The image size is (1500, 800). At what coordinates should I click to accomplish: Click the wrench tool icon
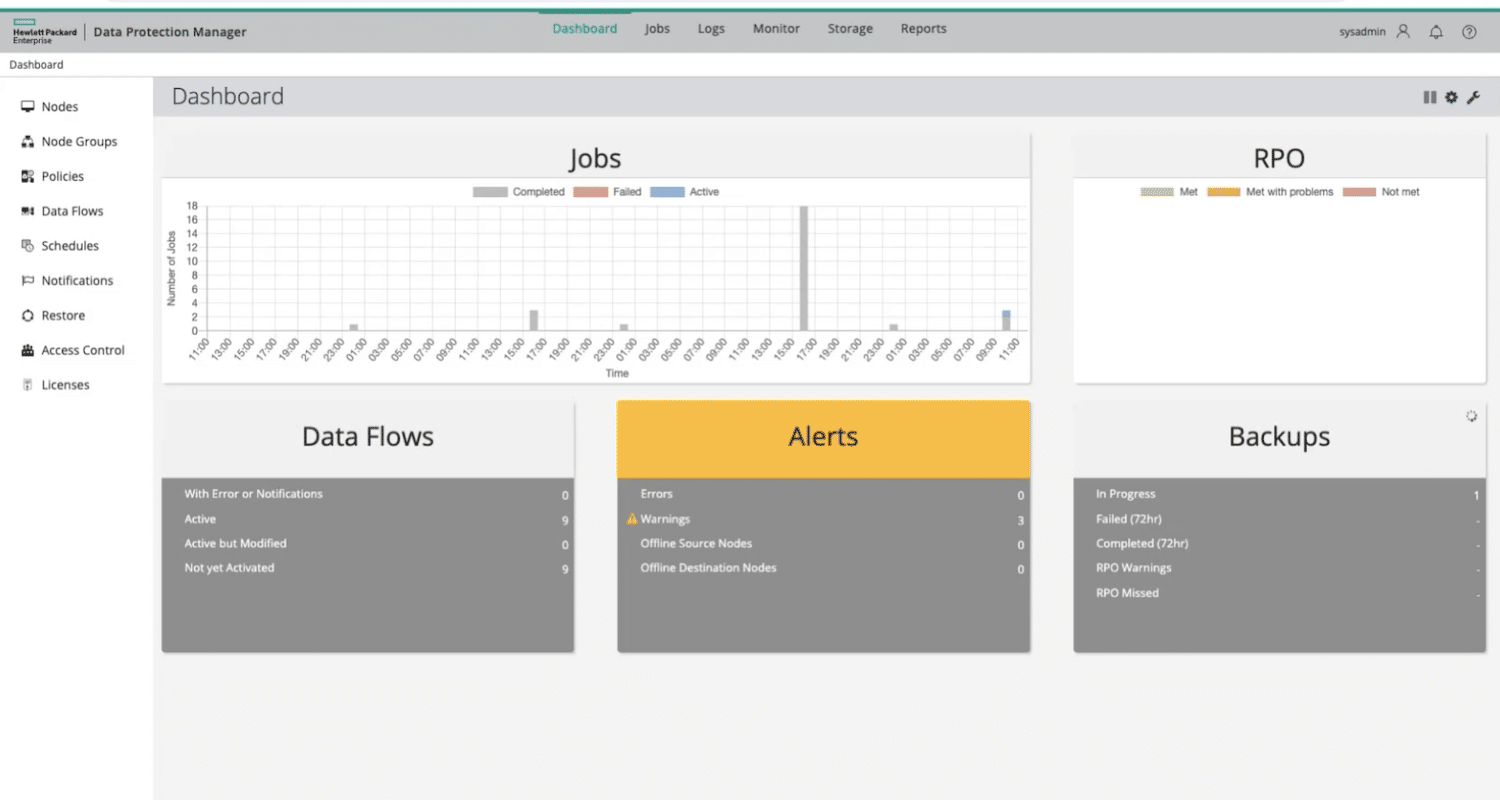[1473, 97]
